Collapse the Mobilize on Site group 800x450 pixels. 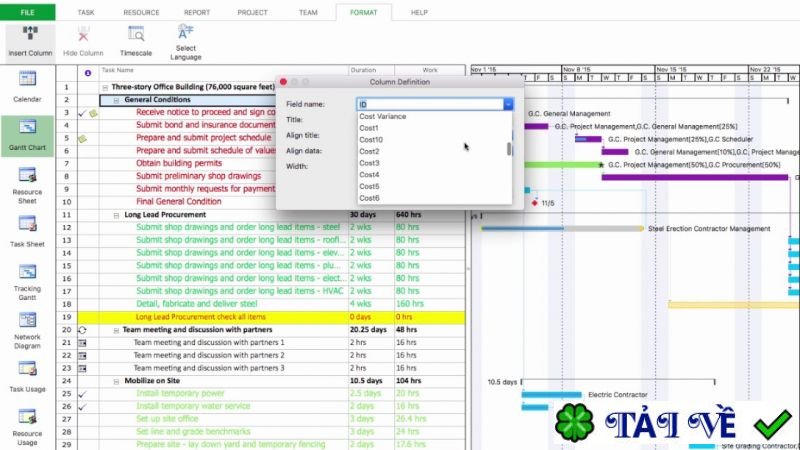coord(116,381)
